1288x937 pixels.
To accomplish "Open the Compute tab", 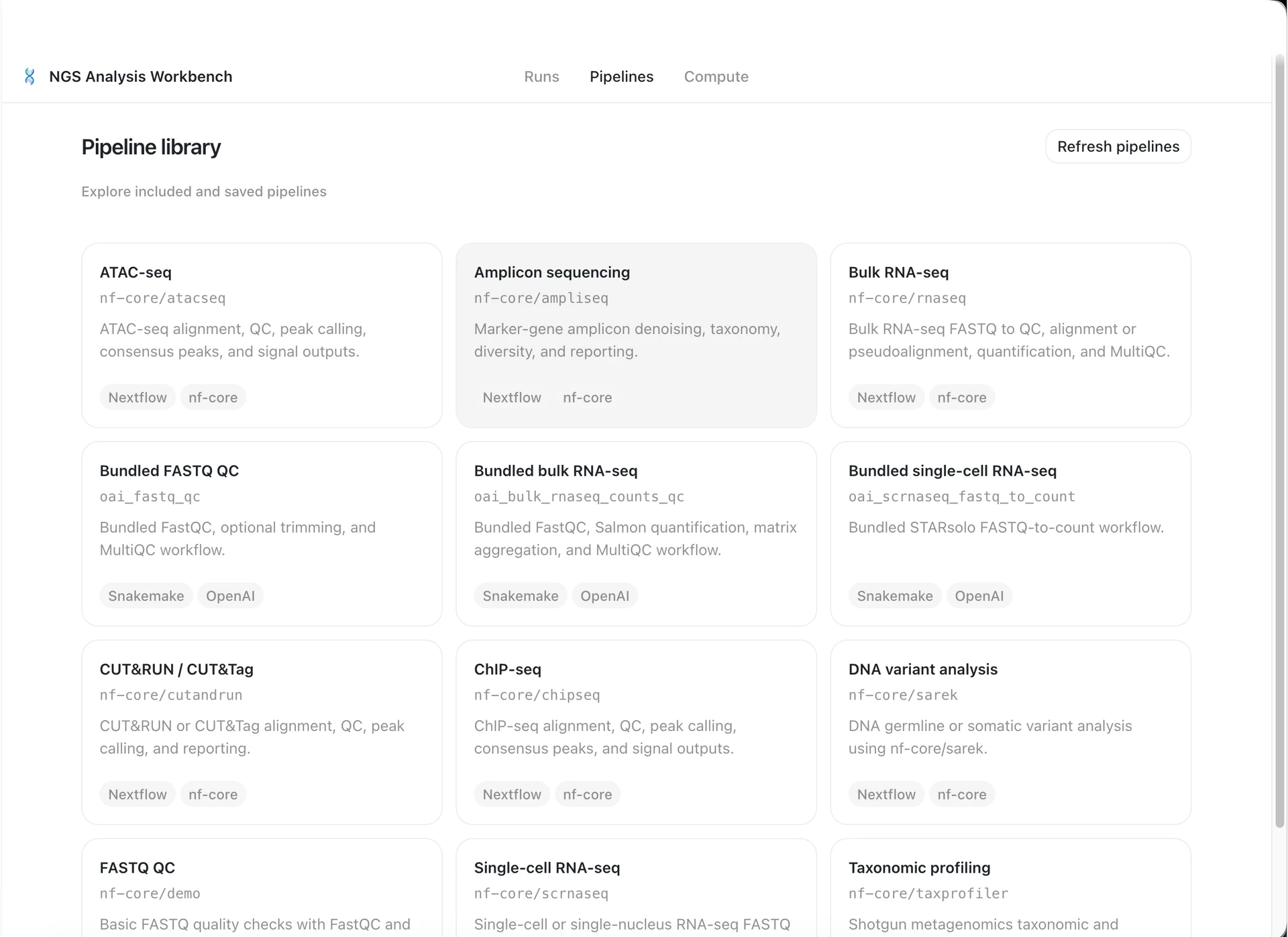I will tap(716, 76).
